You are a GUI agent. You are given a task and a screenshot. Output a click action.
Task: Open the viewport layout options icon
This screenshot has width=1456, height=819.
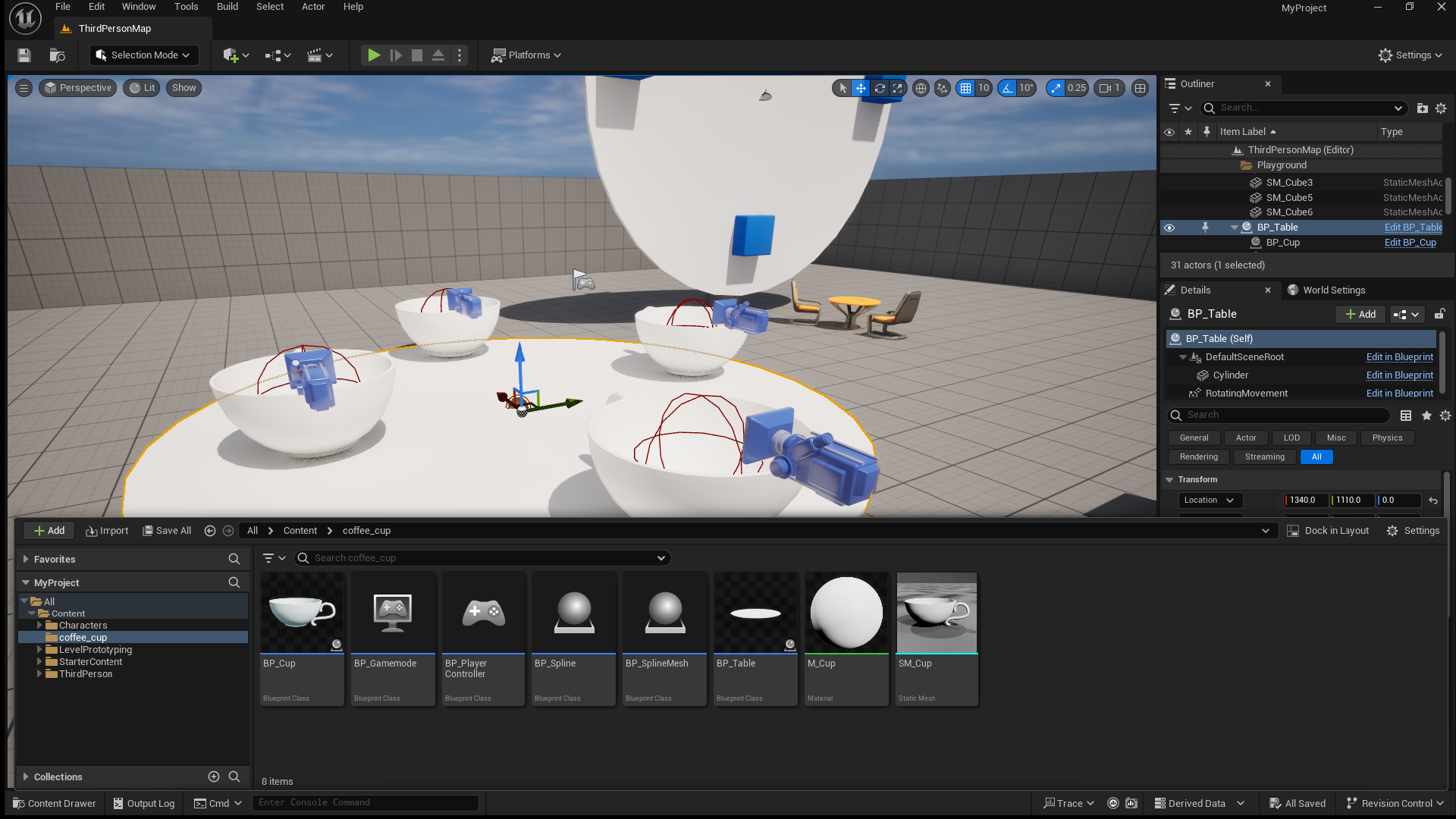tap(1140, 88)
